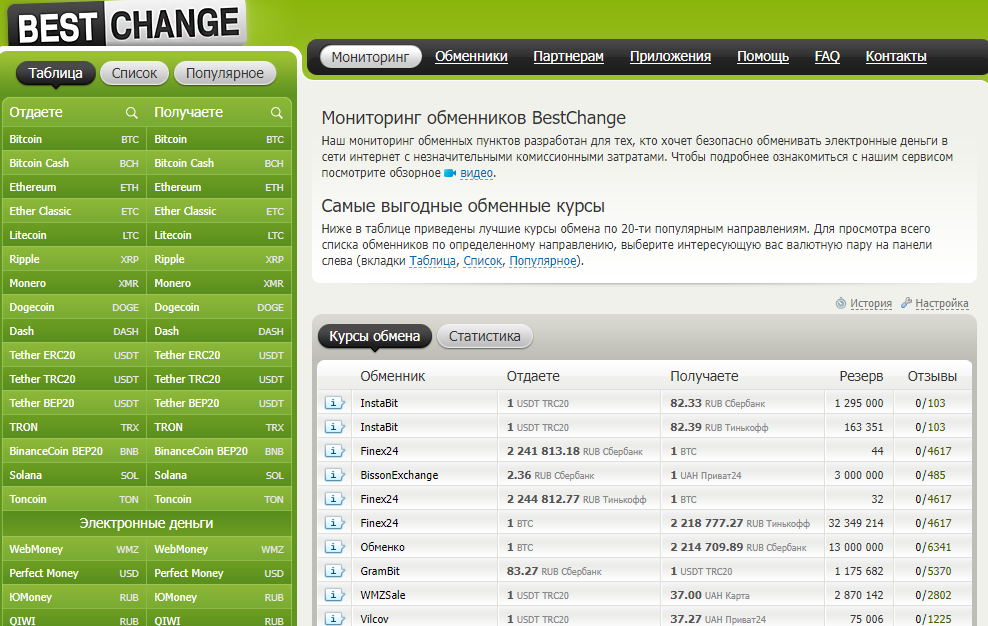Open info icon for GramBit row

[x=334, y=571]
